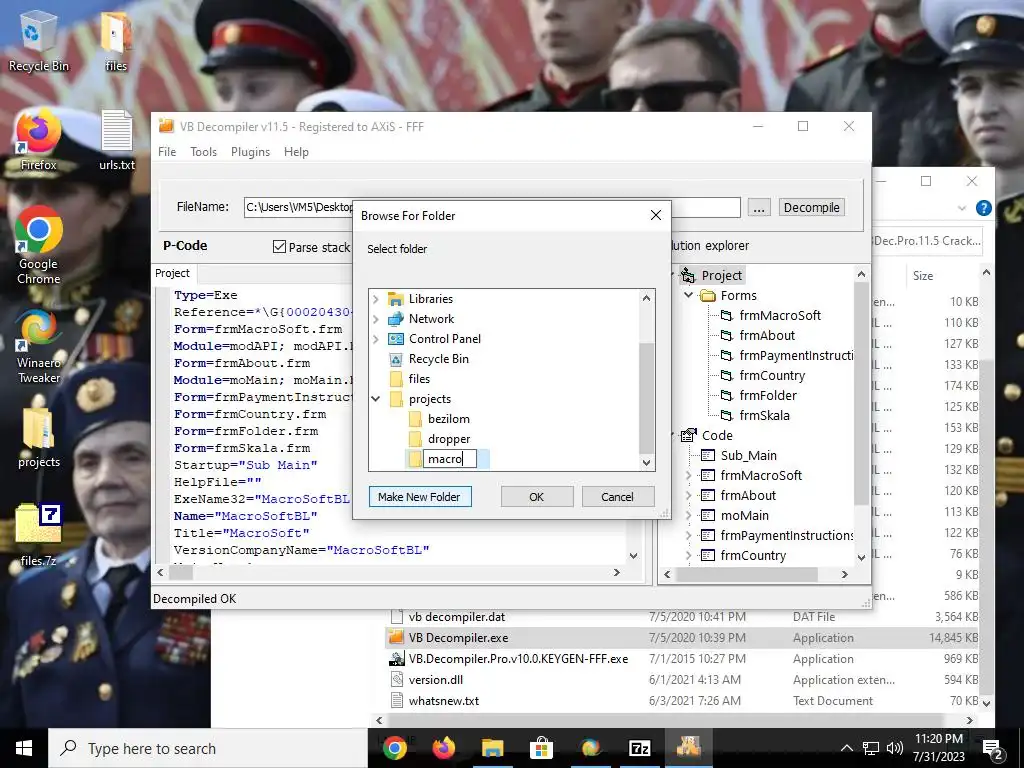1024x768 pixels.
Task: Launch Google Chrome desktop shortcut
Action: pyautogui.click(x=39, y=246)
